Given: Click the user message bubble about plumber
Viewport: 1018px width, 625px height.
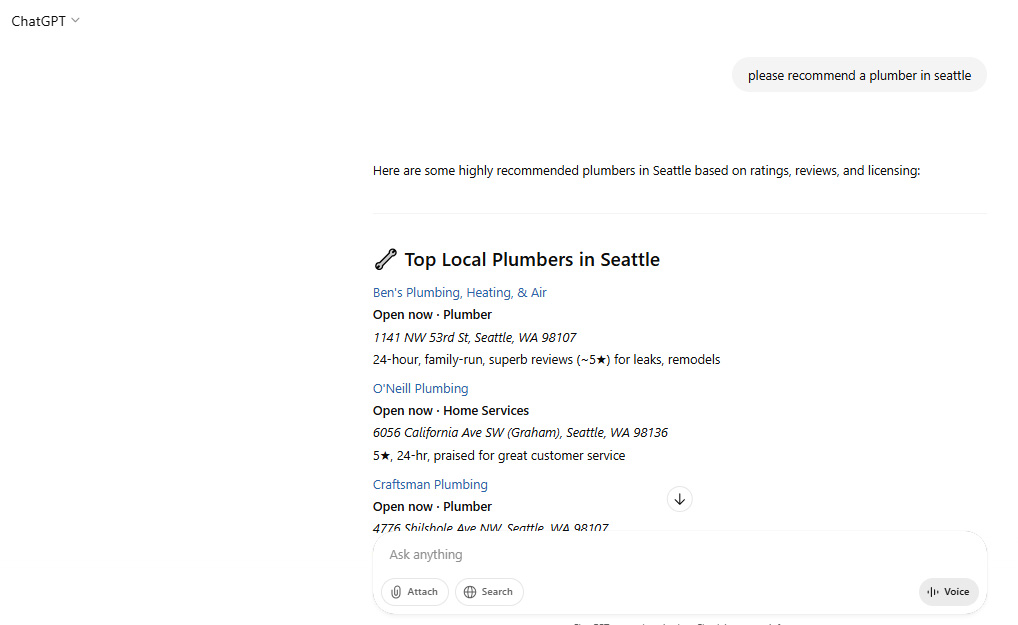Looking at the screenshot, I should coord(859,75).
